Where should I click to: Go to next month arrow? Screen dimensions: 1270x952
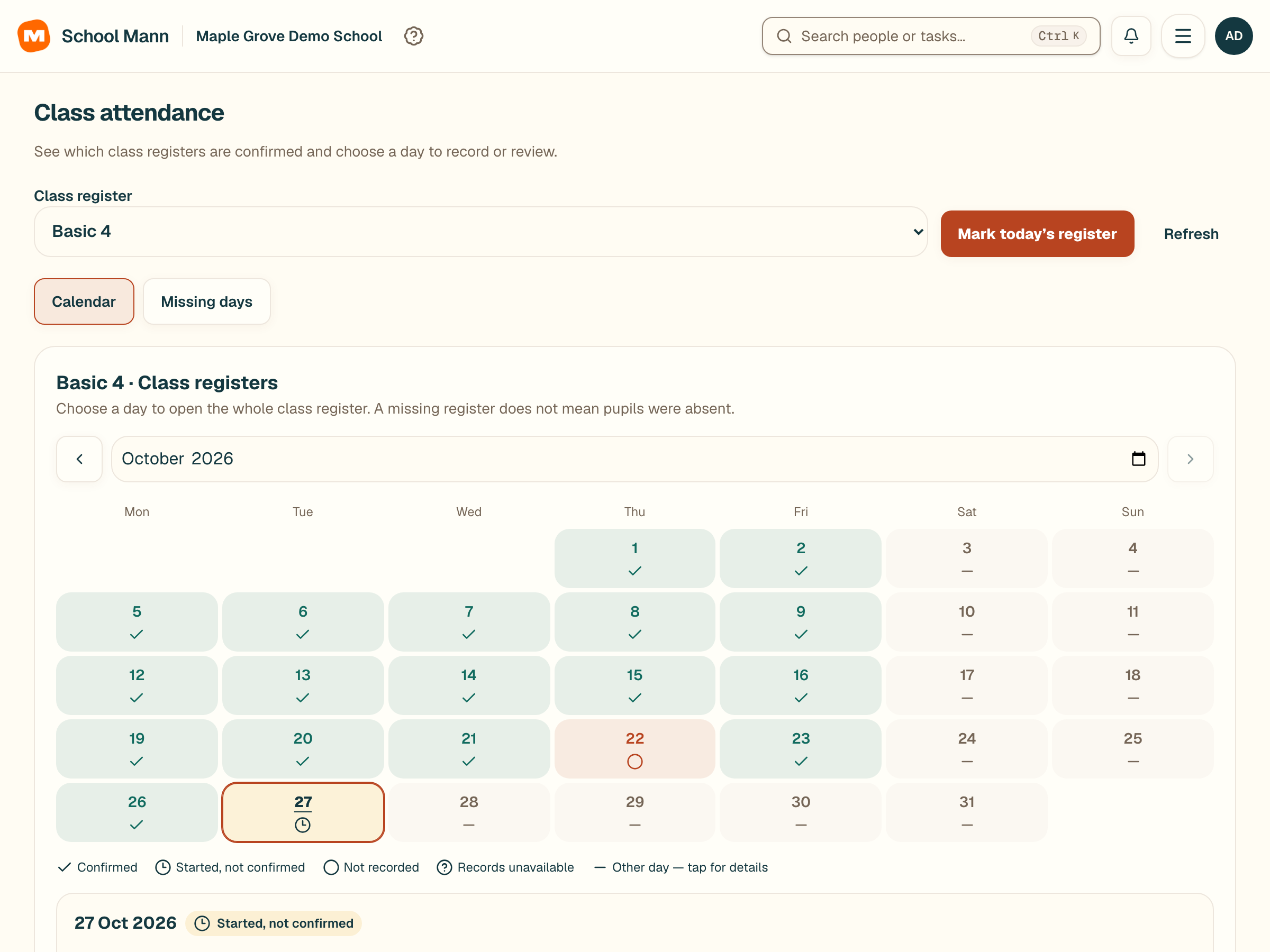(x=1190, y=459)
